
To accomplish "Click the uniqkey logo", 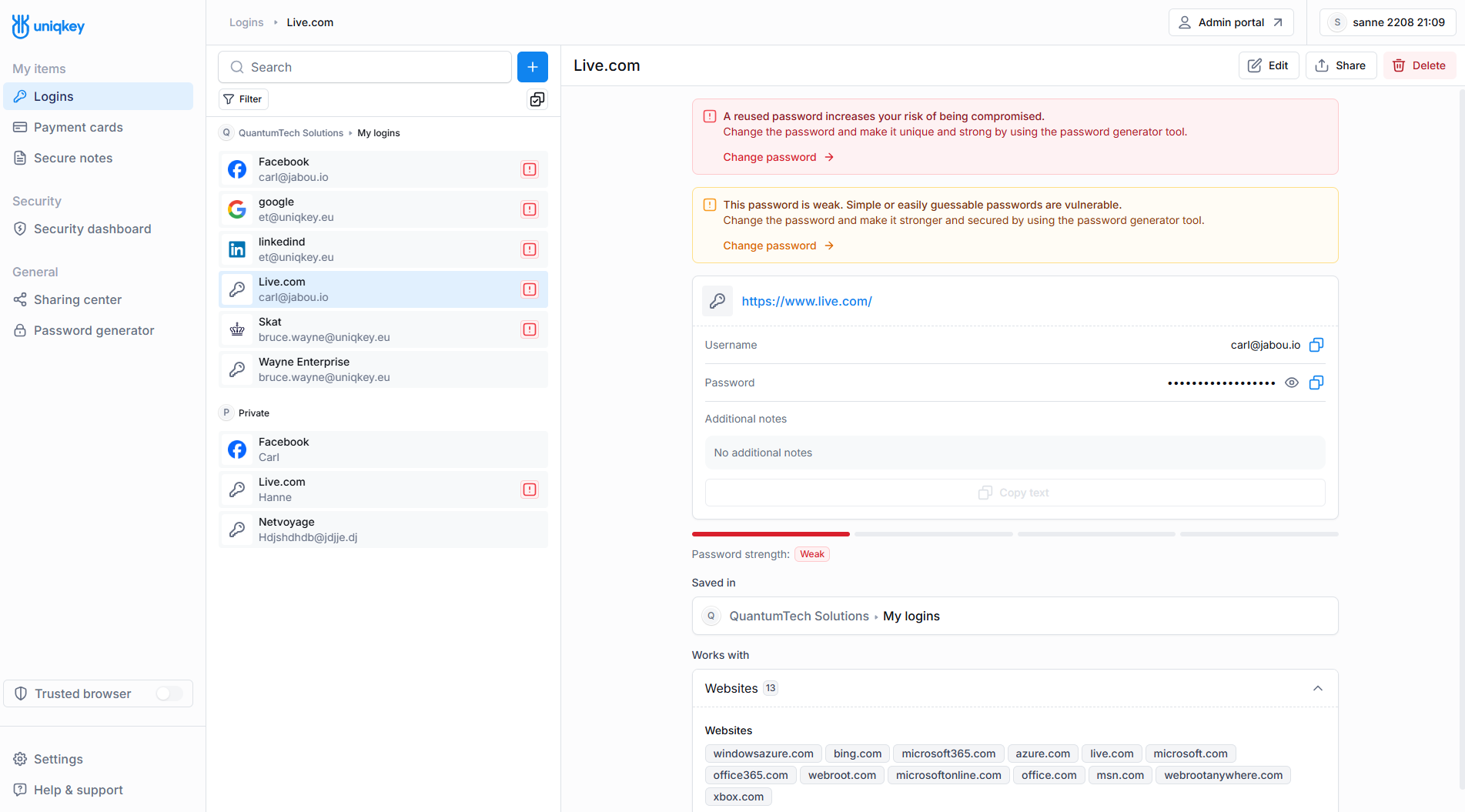I will point(48,26).
